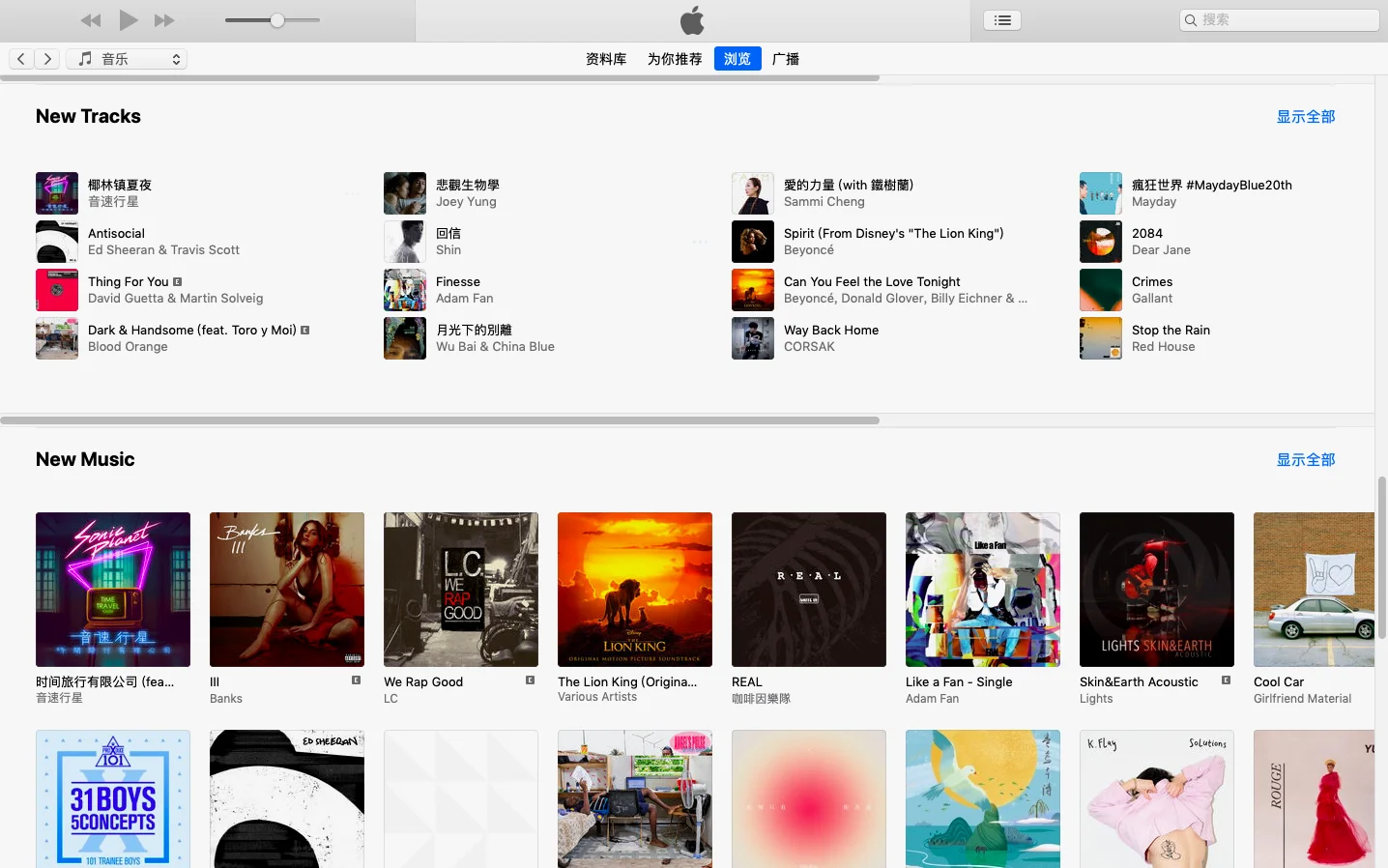Open the Like a Fan - Single cover
This screenshot has width=1388, height=868.
pos(983,590)
